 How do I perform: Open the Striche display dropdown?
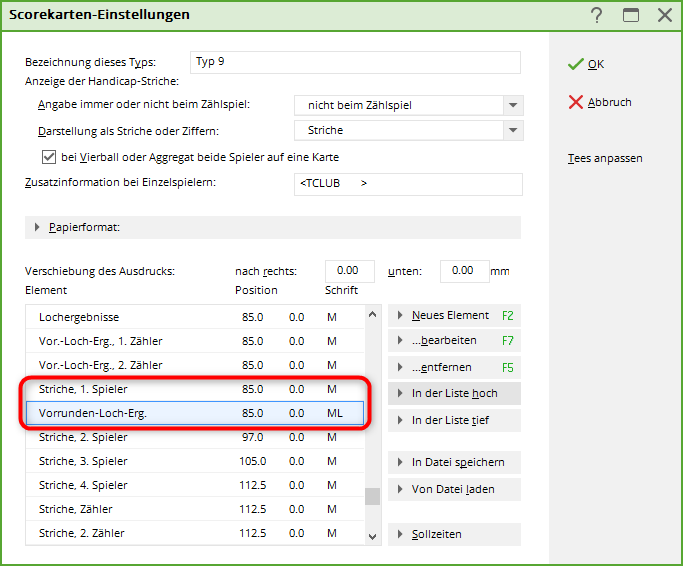(x=513, y=130)
